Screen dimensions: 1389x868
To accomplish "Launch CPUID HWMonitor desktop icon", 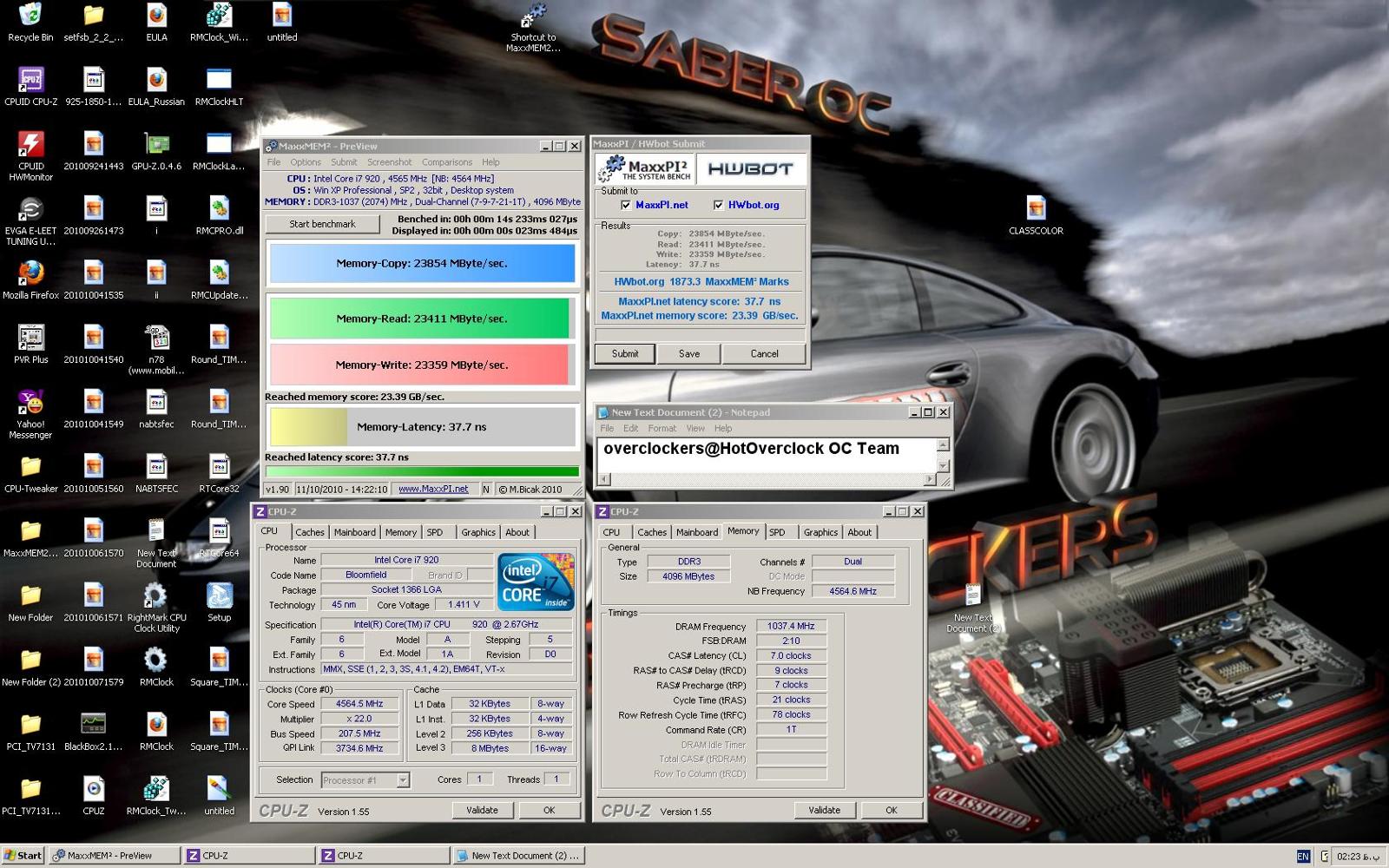I will click(30, 156).
